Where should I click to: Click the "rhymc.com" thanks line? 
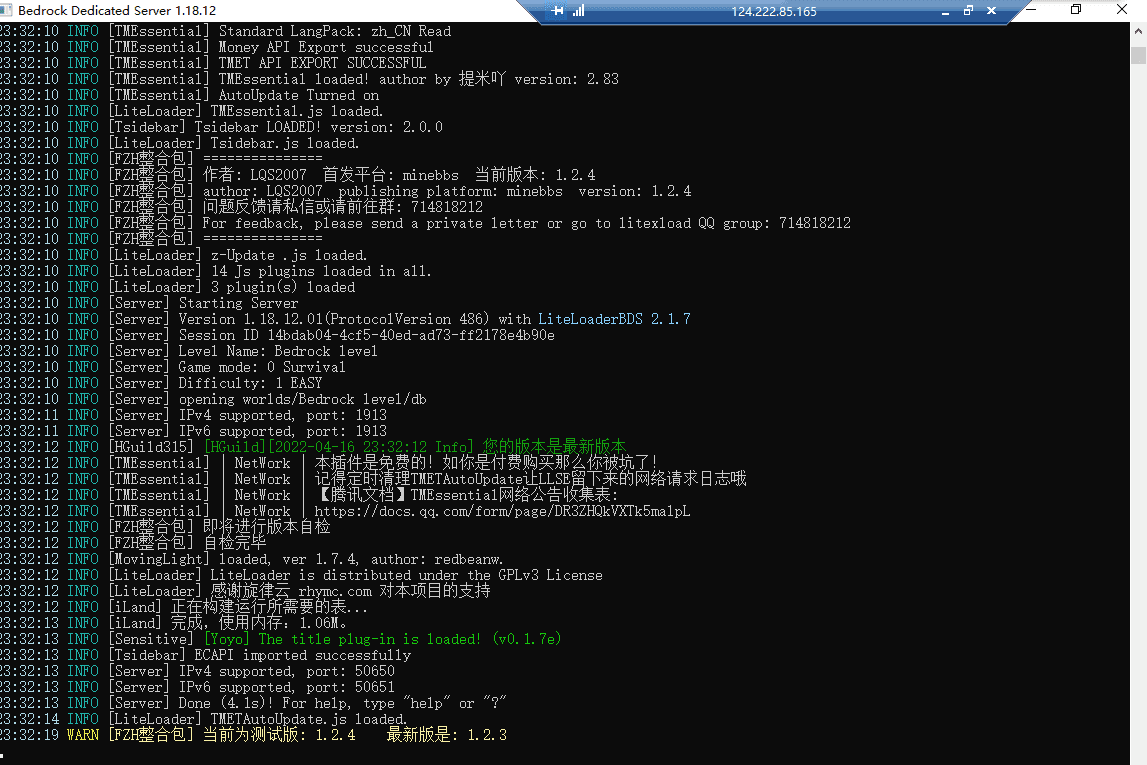click(x=245, y=591)
